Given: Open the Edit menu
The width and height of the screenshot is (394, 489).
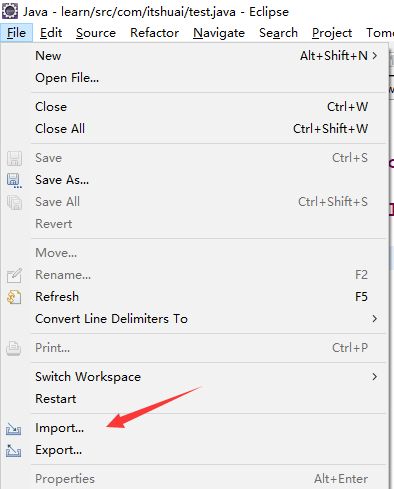Looking at the screenshot, I should 51,33.
